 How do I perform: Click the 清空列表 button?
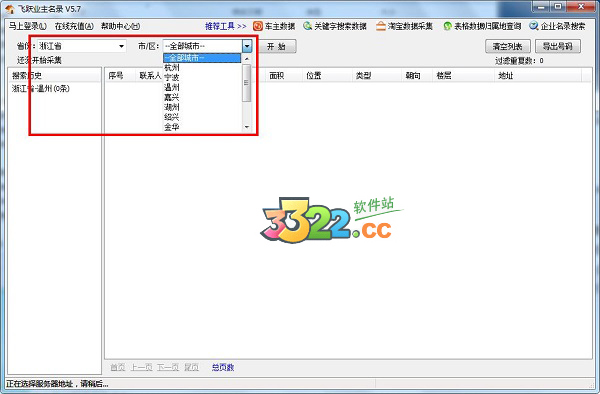click(508, 46)
